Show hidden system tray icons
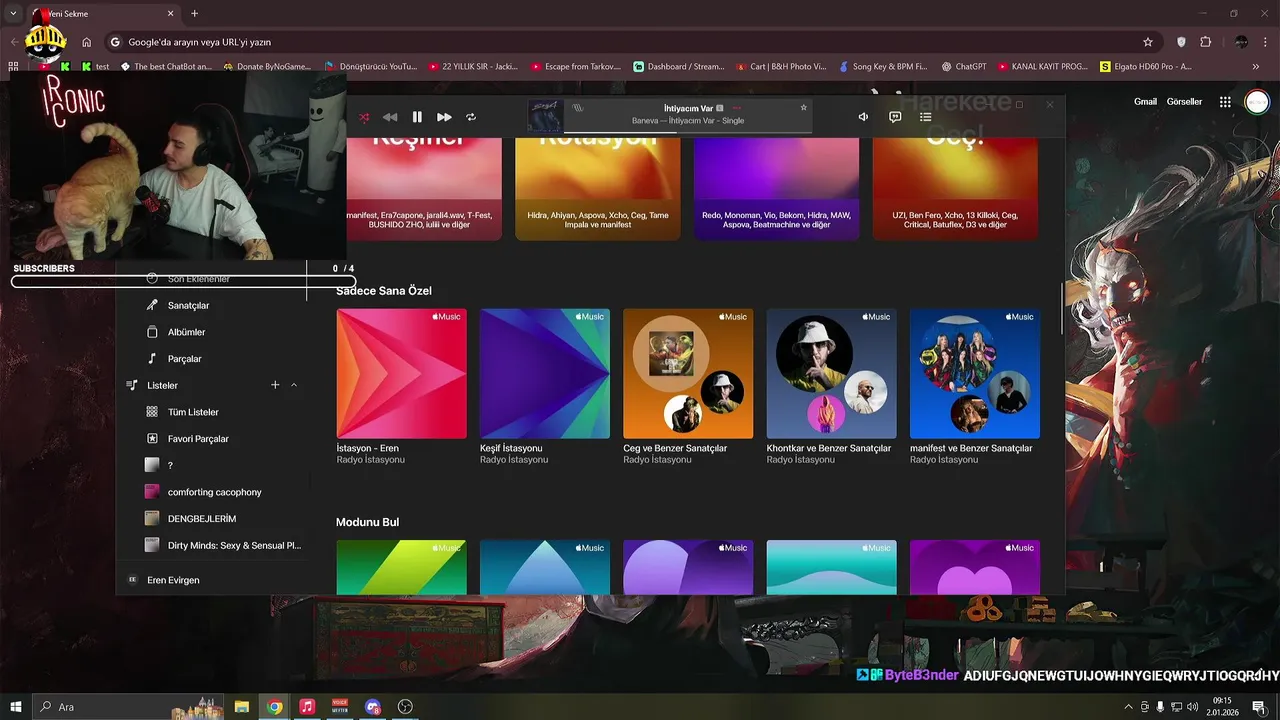The width and height of the screenshot is (1280, 720). pyautogui.click(x=1129, y=707)
